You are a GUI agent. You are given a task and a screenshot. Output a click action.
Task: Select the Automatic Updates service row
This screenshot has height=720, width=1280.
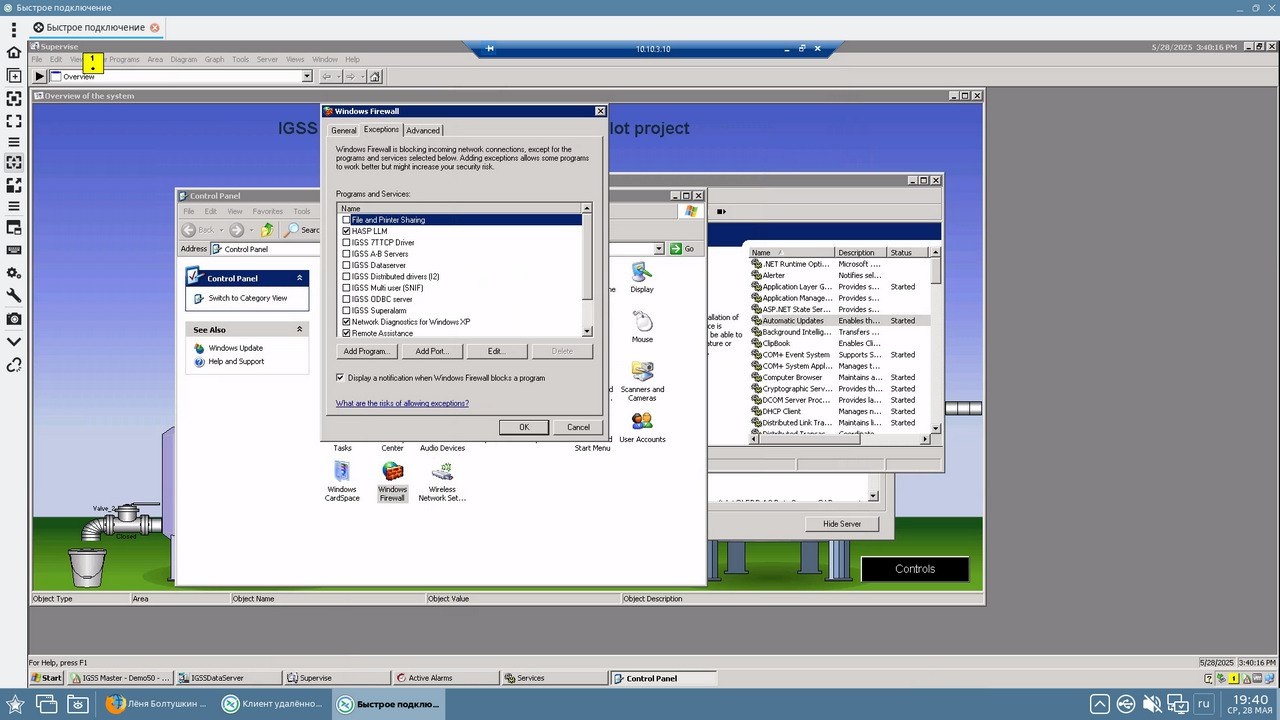(840, 321)
